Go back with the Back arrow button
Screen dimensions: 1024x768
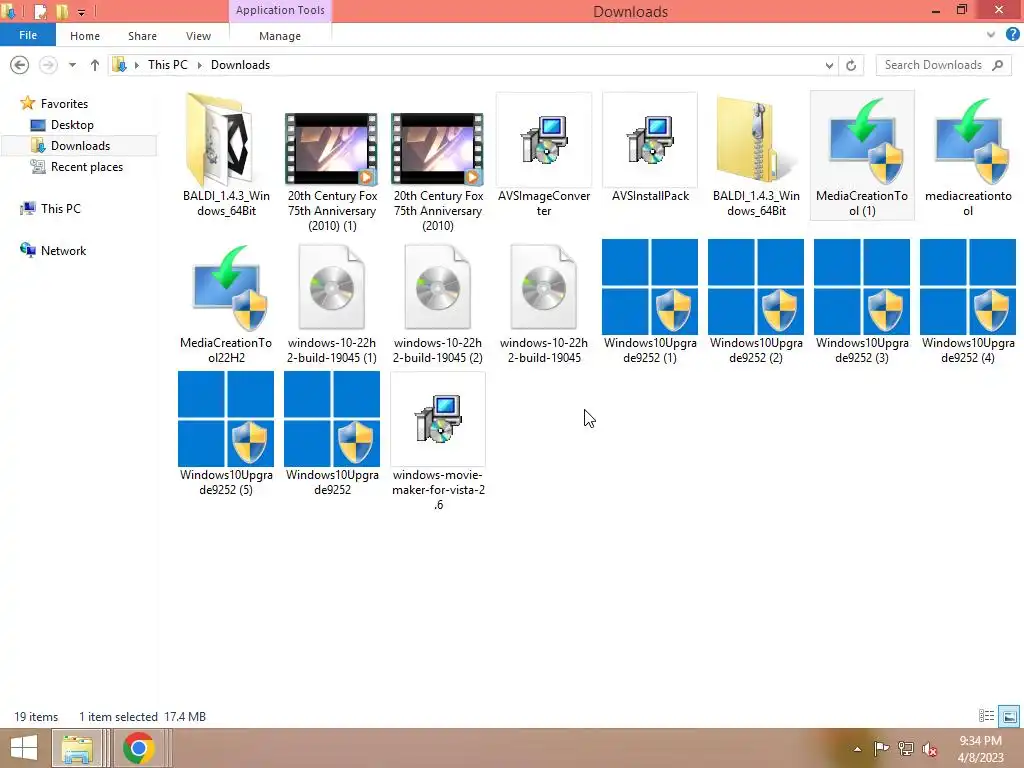(20, 65)
